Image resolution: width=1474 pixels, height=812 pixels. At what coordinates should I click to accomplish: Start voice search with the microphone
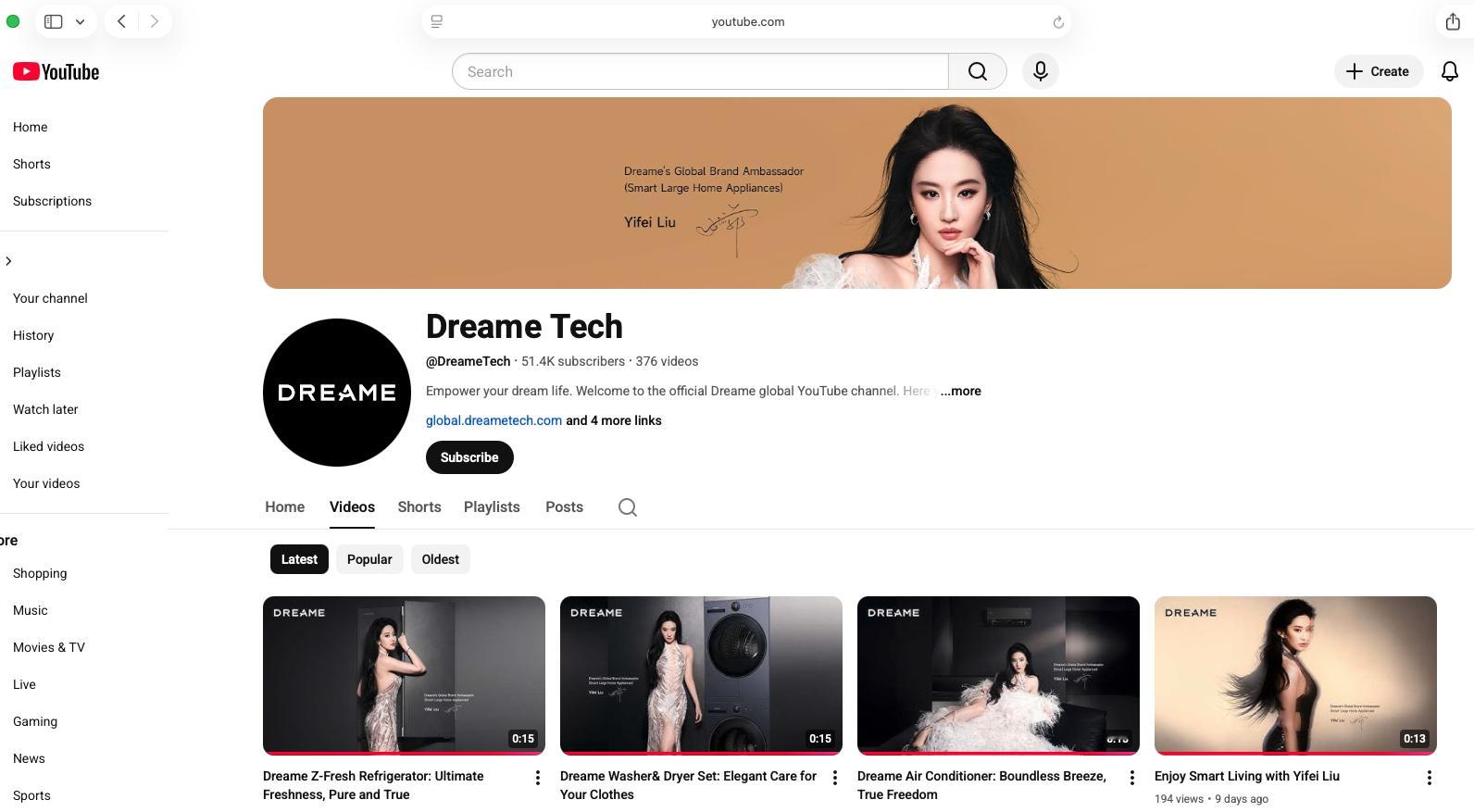[1041, 71]
